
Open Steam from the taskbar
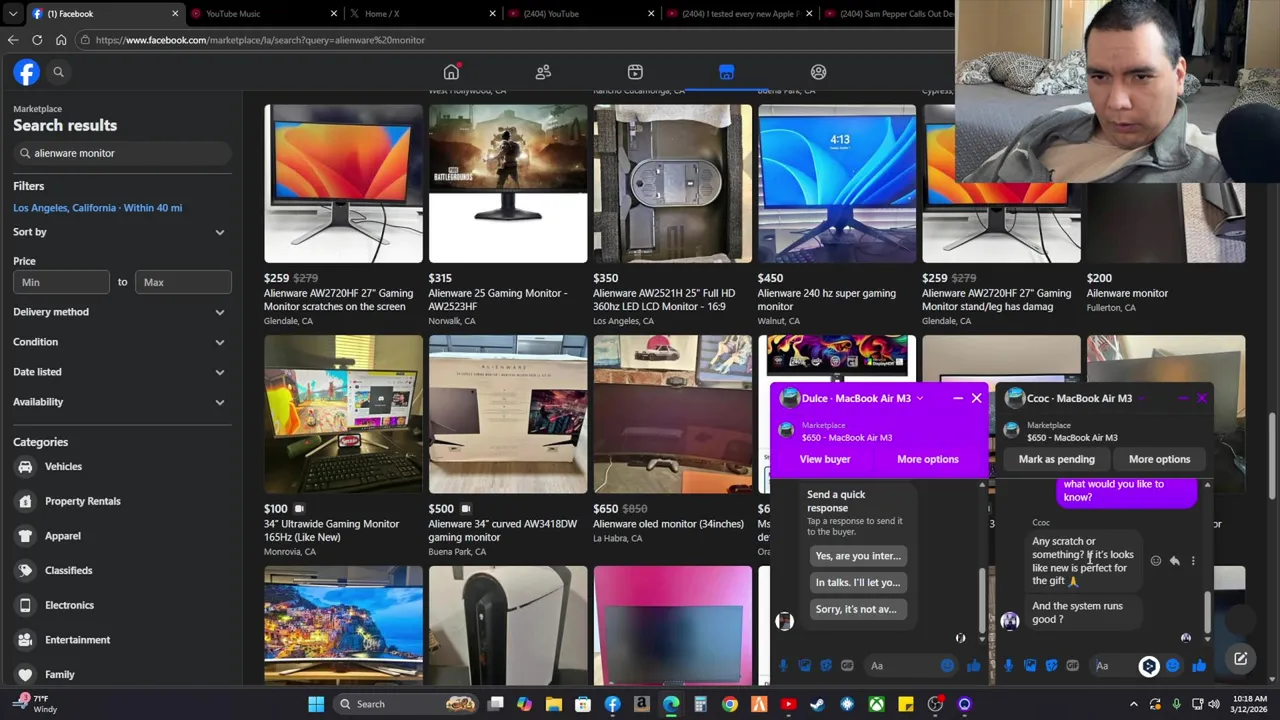pyautogui.click(x=817, y=704)
